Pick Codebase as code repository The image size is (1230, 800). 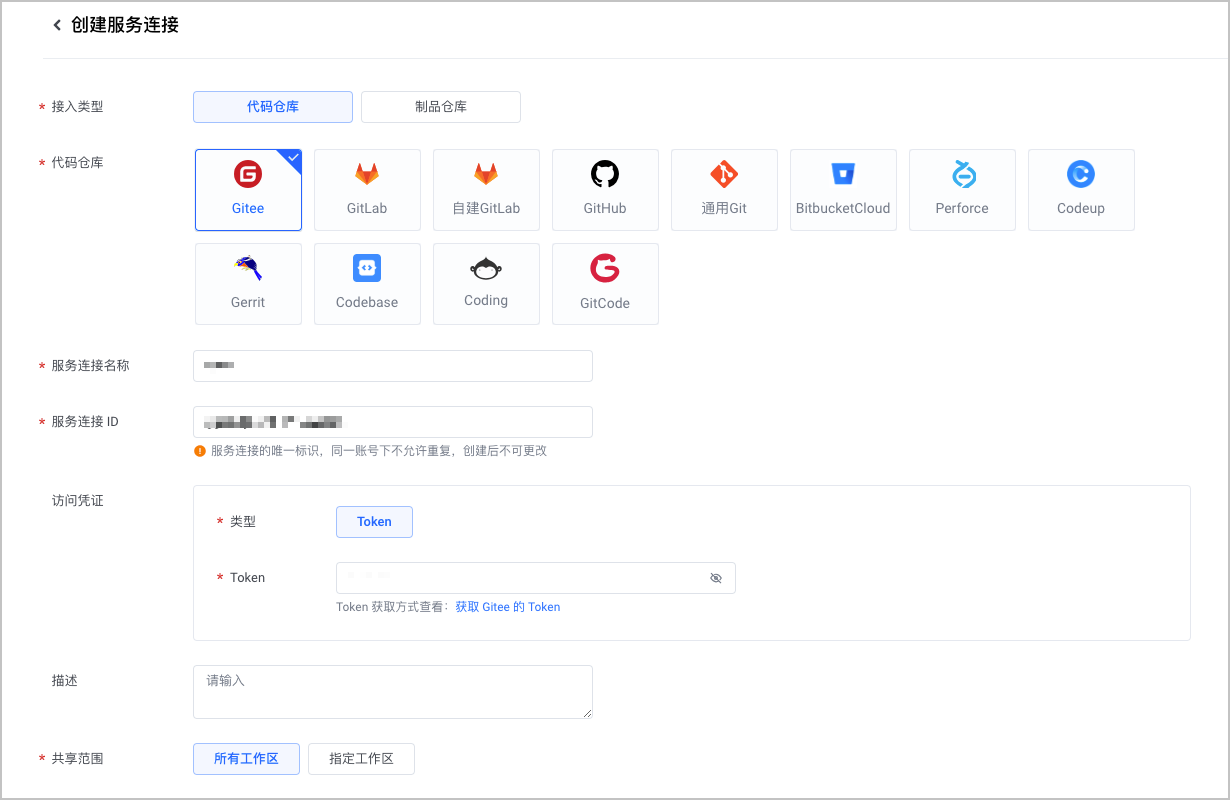click(x=367, y=284)
